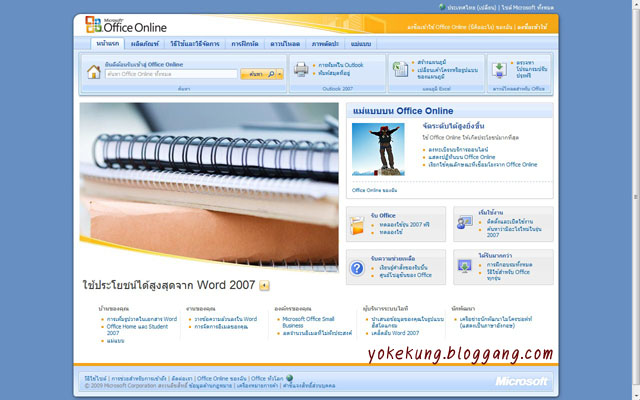
Task: Click the blue question mark help icon
Action: coord(357,268)
